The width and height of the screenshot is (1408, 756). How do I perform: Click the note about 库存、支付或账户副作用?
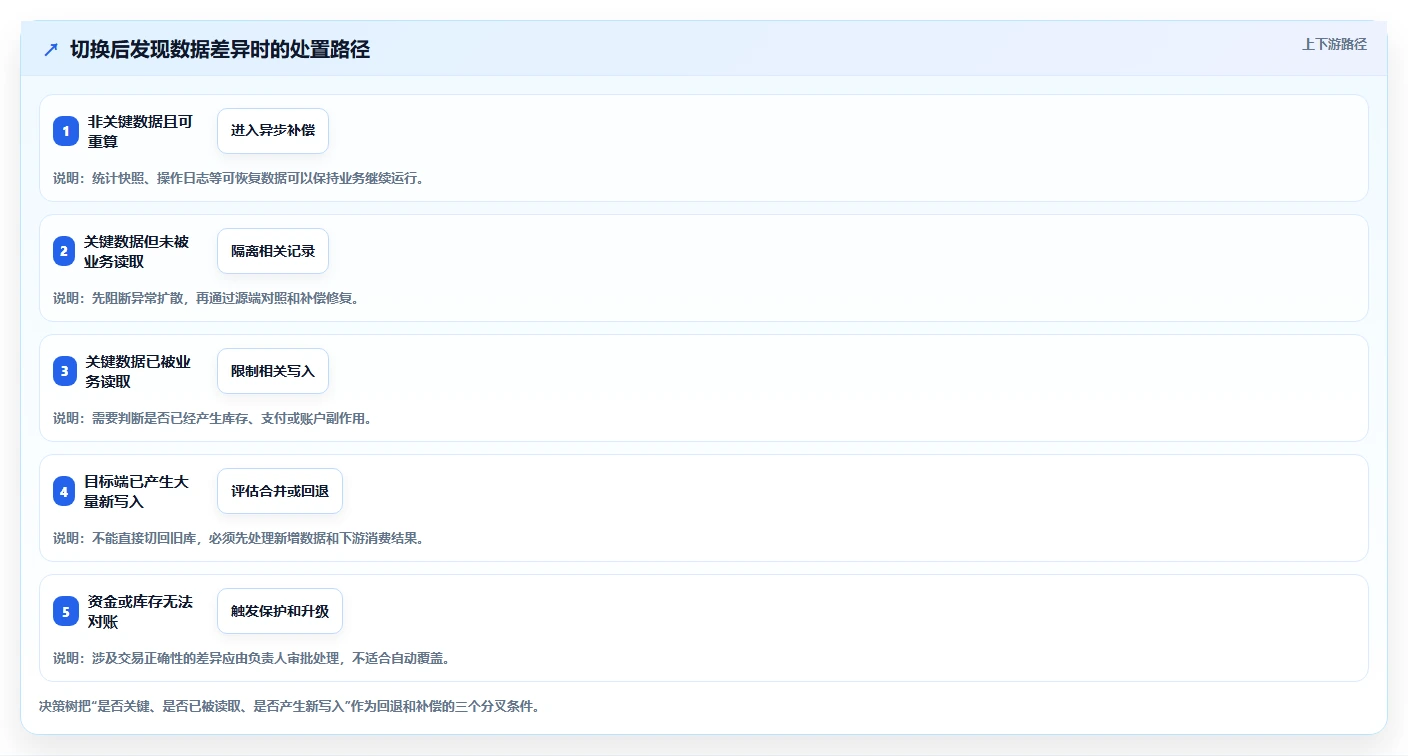pyautogui.click(x=212, y=418)
